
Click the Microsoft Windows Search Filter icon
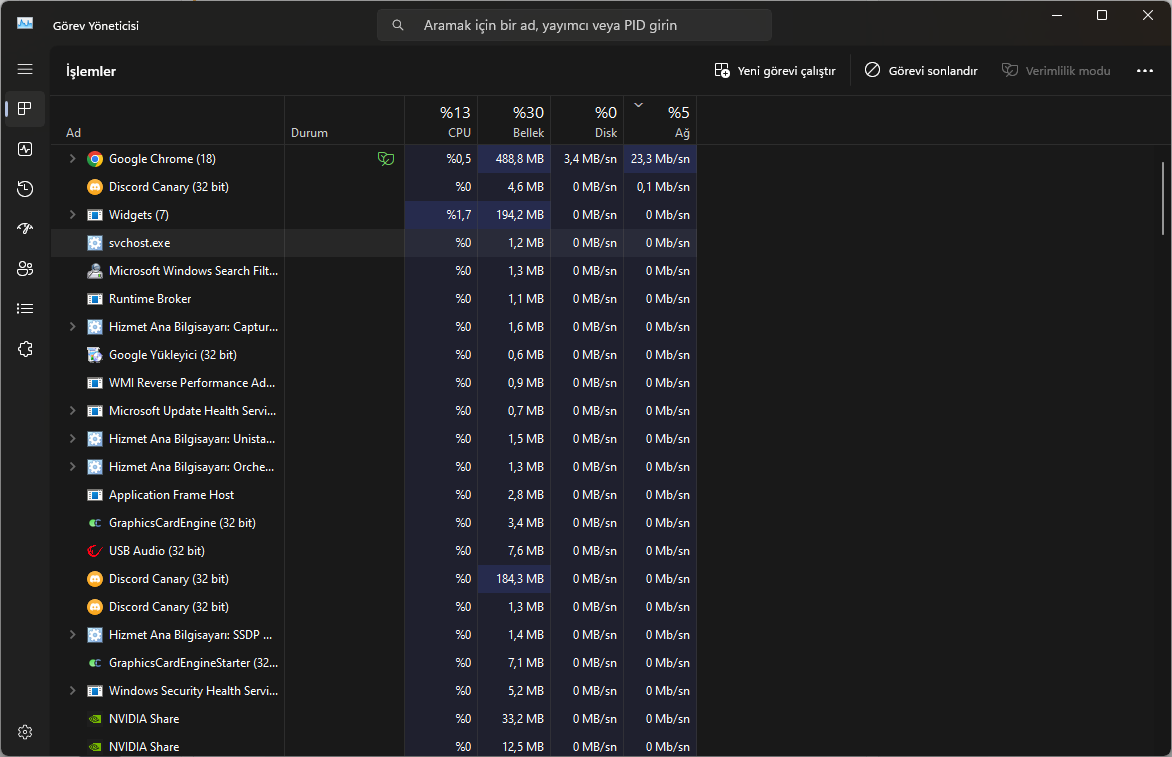click(x=95, y=271)
